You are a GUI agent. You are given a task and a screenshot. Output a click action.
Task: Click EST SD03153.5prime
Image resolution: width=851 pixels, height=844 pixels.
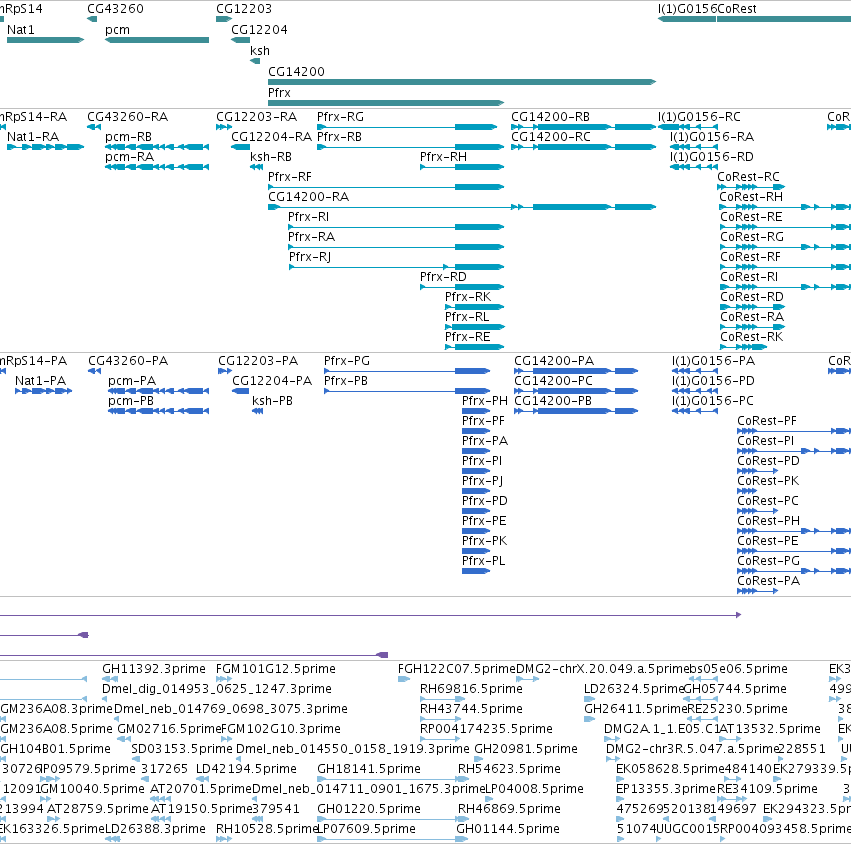136,759
